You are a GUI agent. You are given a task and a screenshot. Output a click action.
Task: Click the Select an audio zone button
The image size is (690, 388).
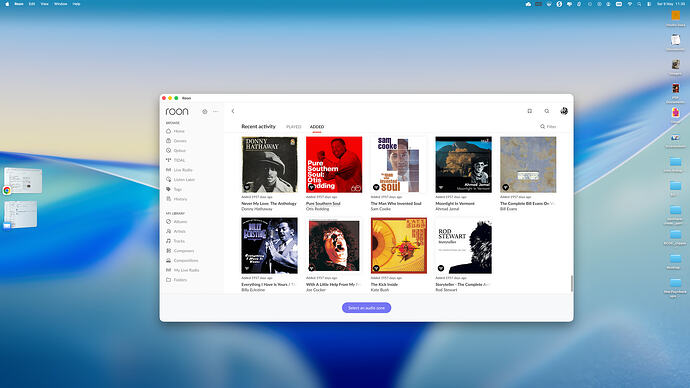tap(366, 308)
